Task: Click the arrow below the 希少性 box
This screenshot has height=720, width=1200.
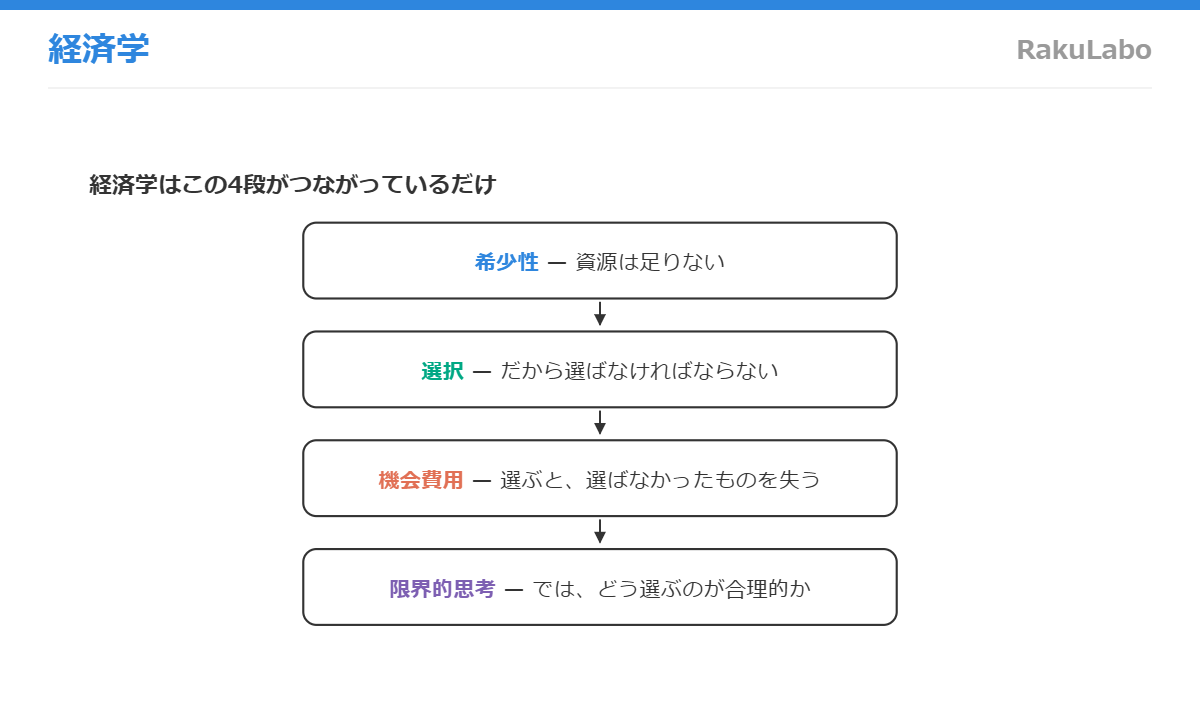Action: (600, 314)
